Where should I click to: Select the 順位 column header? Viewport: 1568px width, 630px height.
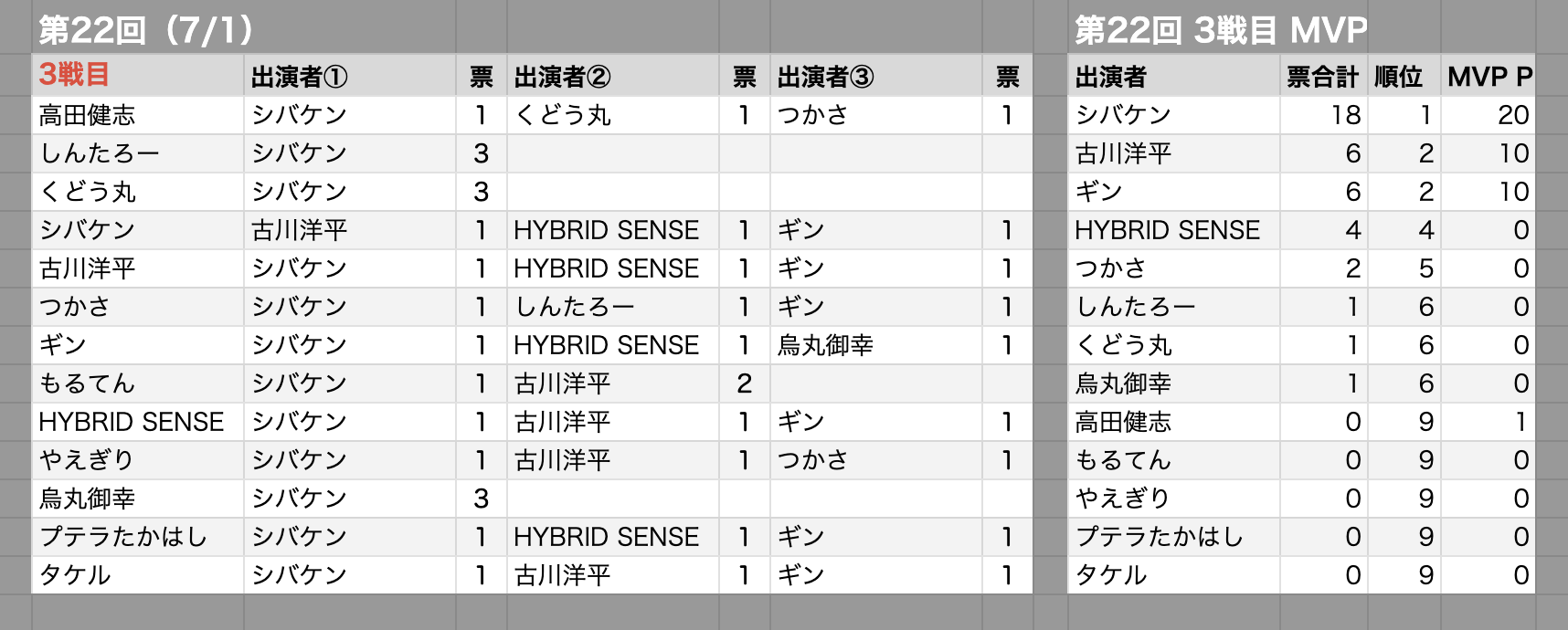pos(1404,76)
